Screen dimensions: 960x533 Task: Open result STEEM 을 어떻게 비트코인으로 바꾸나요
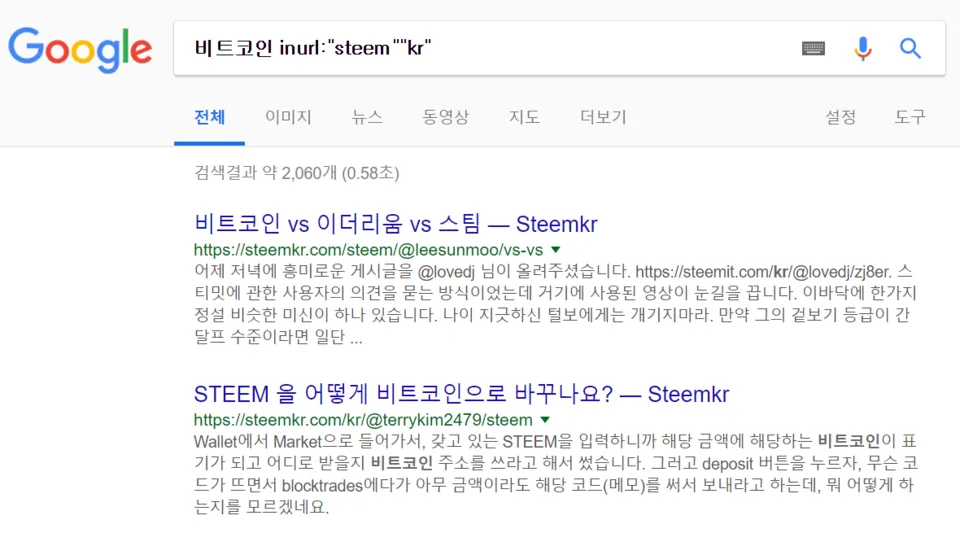461,394
